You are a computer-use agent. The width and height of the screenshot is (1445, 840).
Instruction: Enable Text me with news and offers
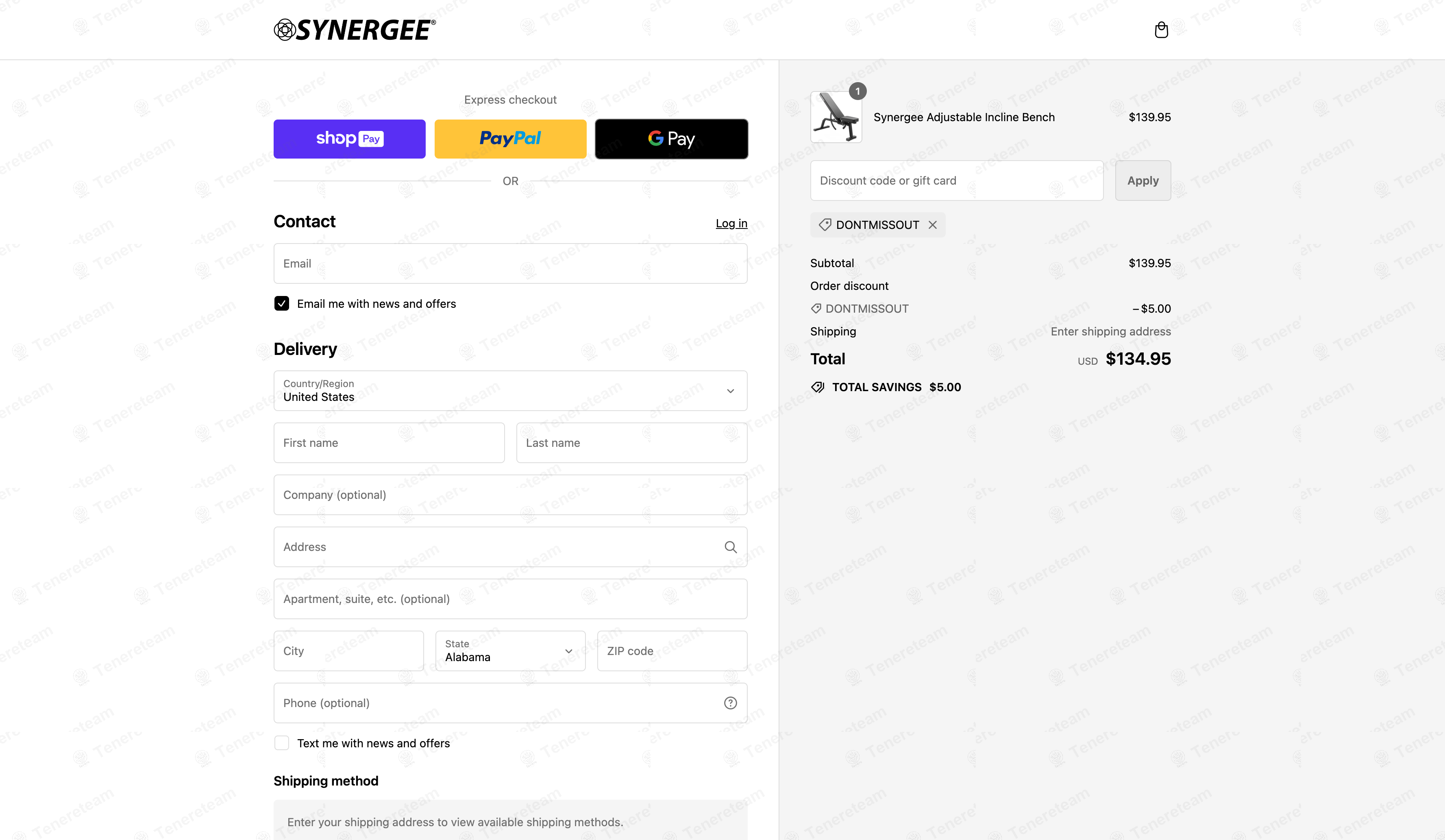click(x=281, y=743)
